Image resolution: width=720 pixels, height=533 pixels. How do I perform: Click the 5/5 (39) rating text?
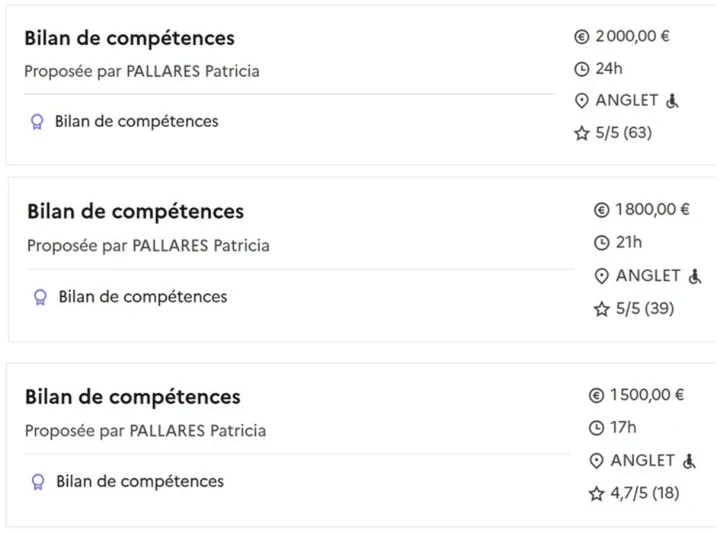pos(645,309)
